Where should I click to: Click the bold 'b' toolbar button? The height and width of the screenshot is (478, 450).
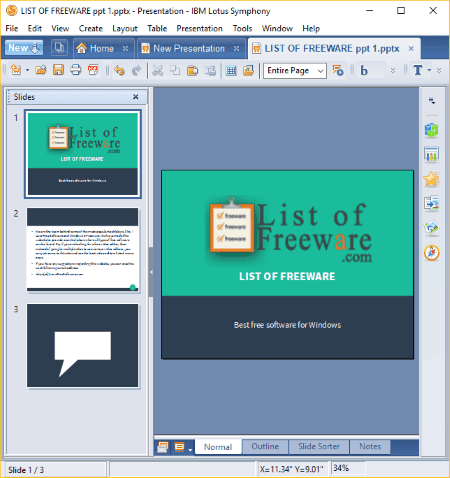click(364, 71)
